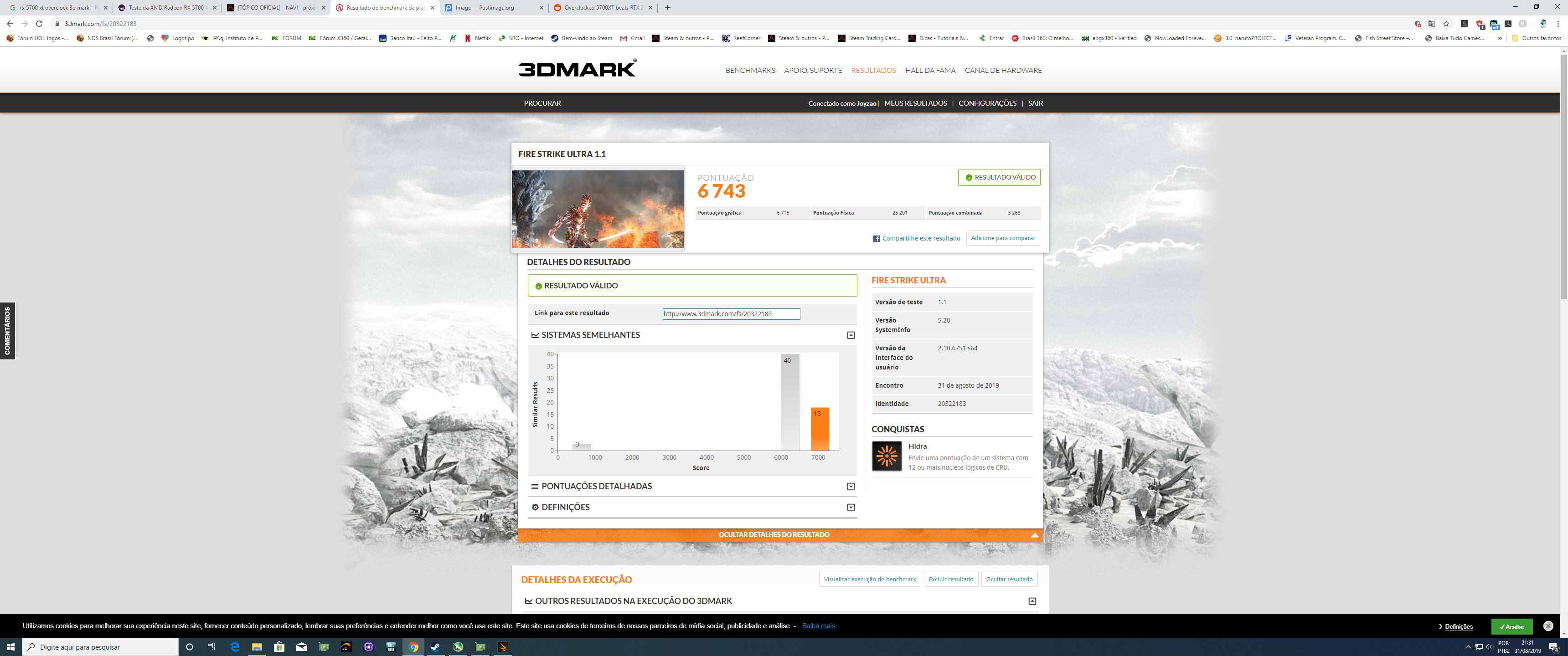Open the Google Translate icon in address bar
Viewport: 1568px width, 656px height.
click(1432, 24)
